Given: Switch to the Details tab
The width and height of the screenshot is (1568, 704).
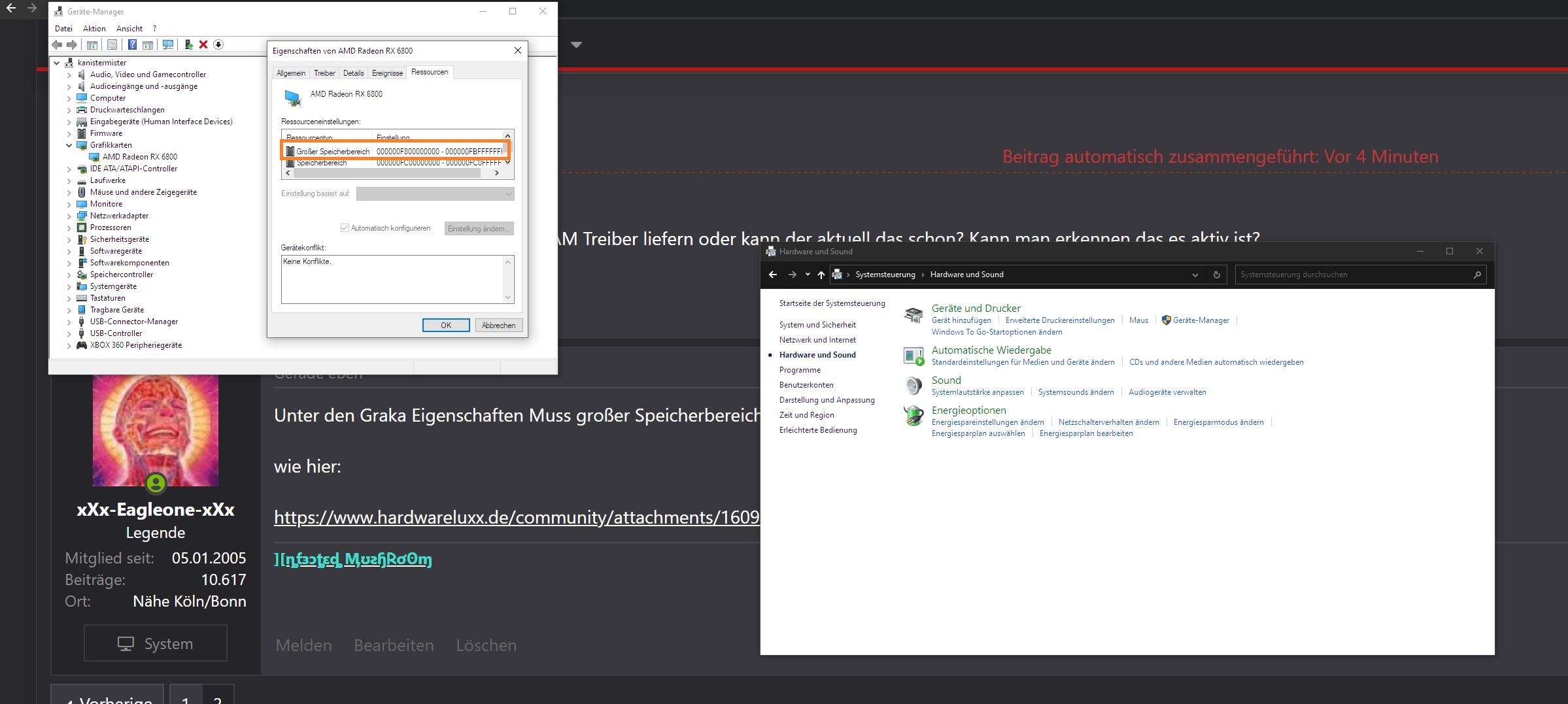Looking at the screenshot, I should 353,73.
